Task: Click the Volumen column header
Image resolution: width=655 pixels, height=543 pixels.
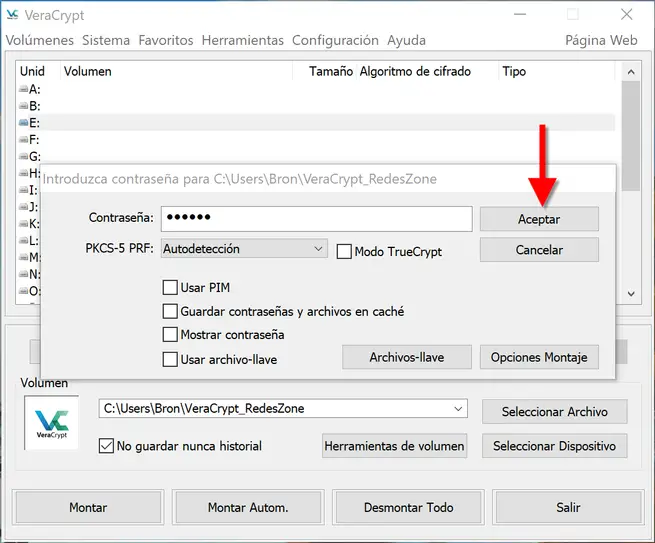Action: (175, 71)
